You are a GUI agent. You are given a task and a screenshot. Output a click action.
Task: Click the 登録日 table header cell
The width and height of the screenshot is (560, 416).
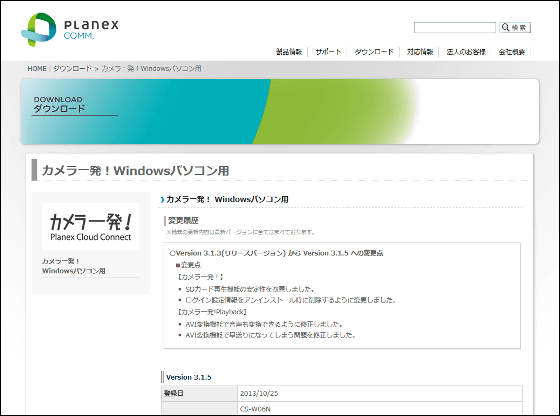199,394
